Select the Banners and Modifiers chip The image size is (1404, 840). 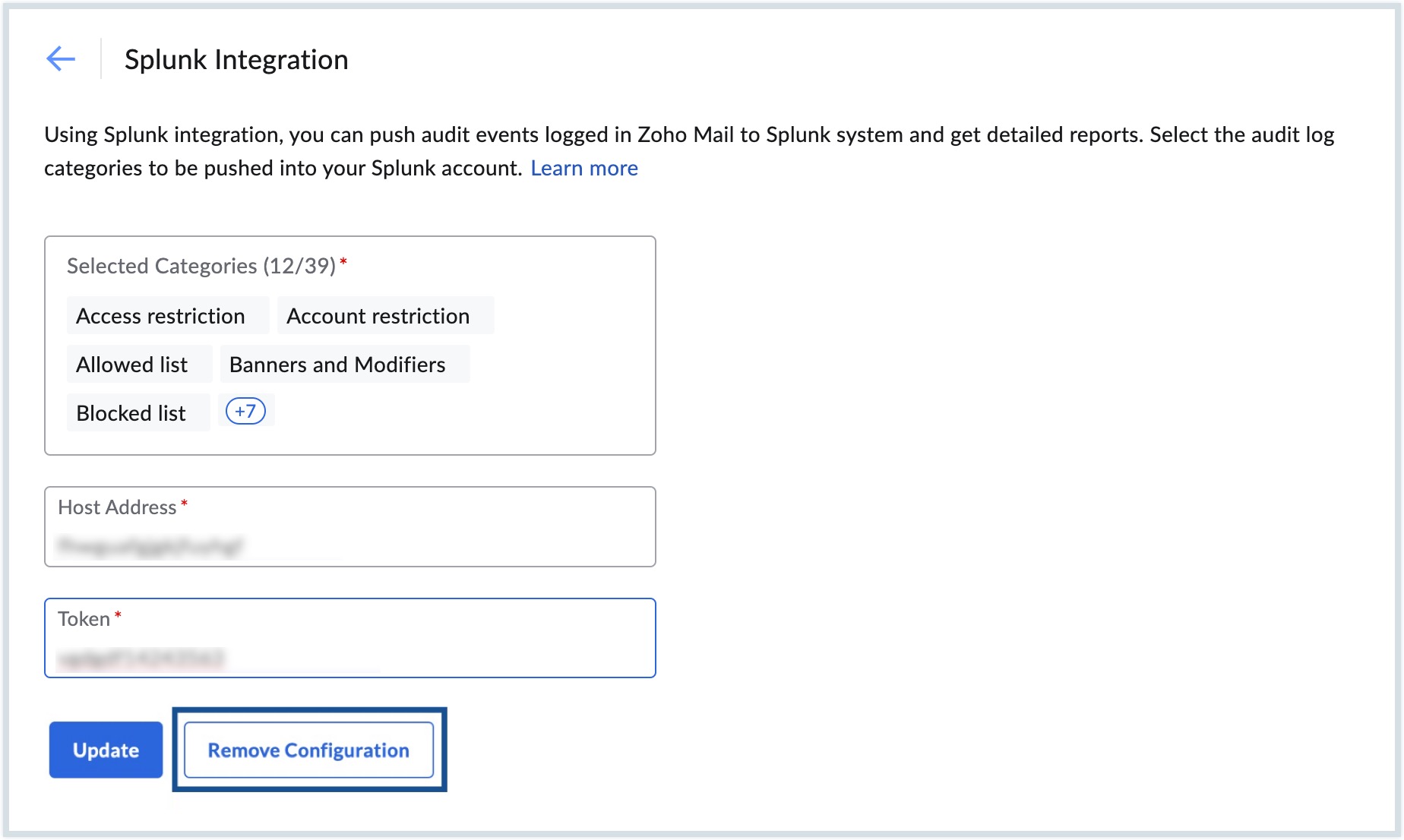click(337, 364)
